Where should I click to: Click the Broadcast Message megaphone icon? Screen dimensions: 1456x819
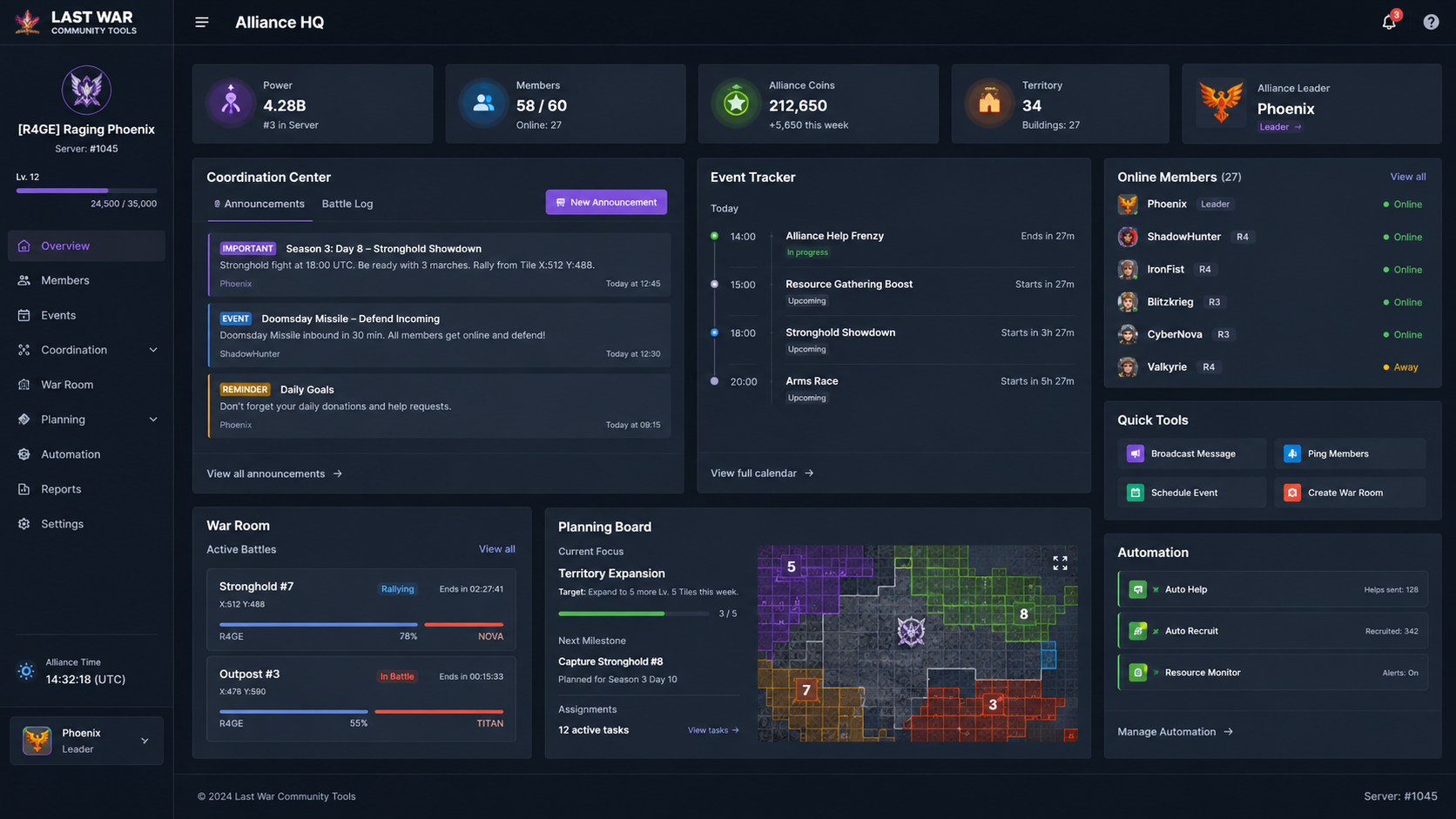1136,453
